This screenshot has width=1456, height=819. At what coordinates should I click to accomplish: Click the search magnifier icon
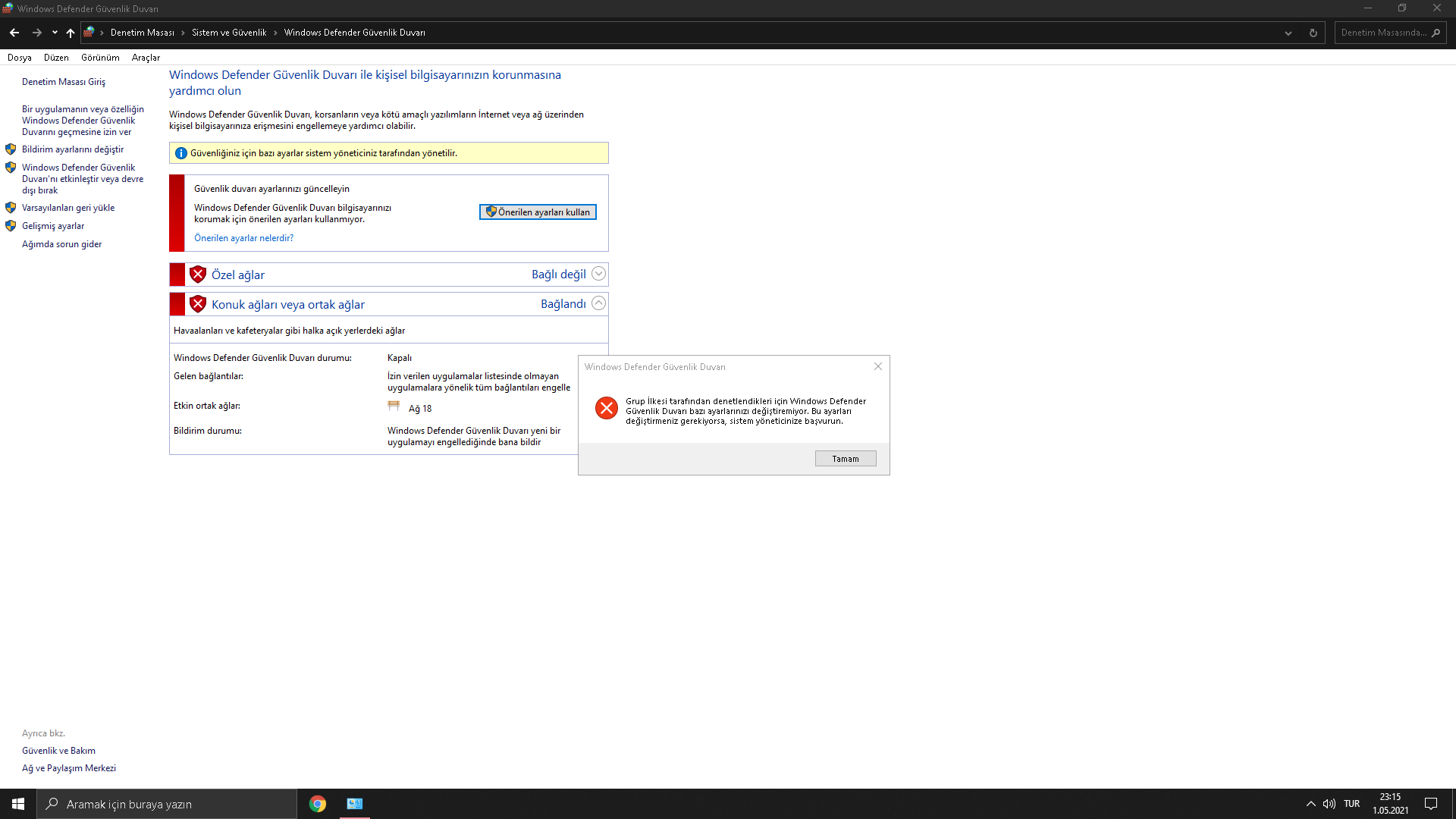pyautogui.click(x=1436, y=33)
